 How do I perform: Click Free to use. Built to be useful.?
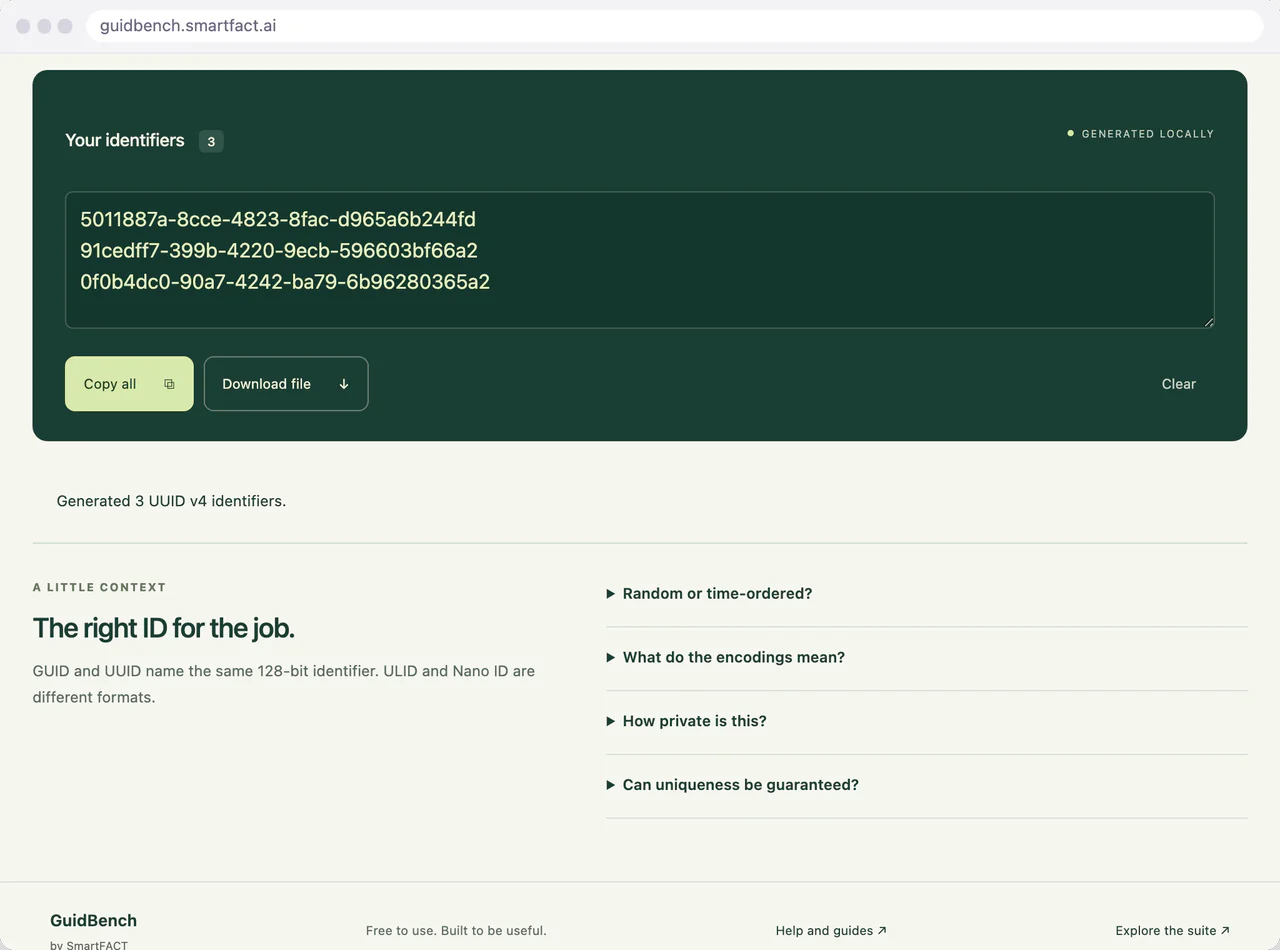pyautogui.click(x=456, y=931)
